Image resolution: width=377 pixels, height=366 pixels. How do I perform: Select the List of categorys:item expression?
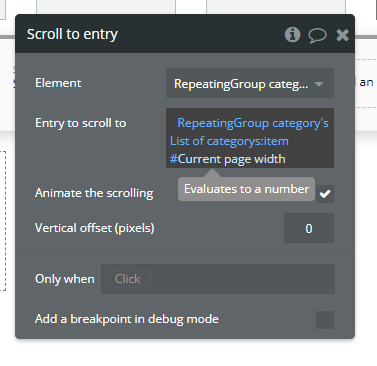point(229,141)
